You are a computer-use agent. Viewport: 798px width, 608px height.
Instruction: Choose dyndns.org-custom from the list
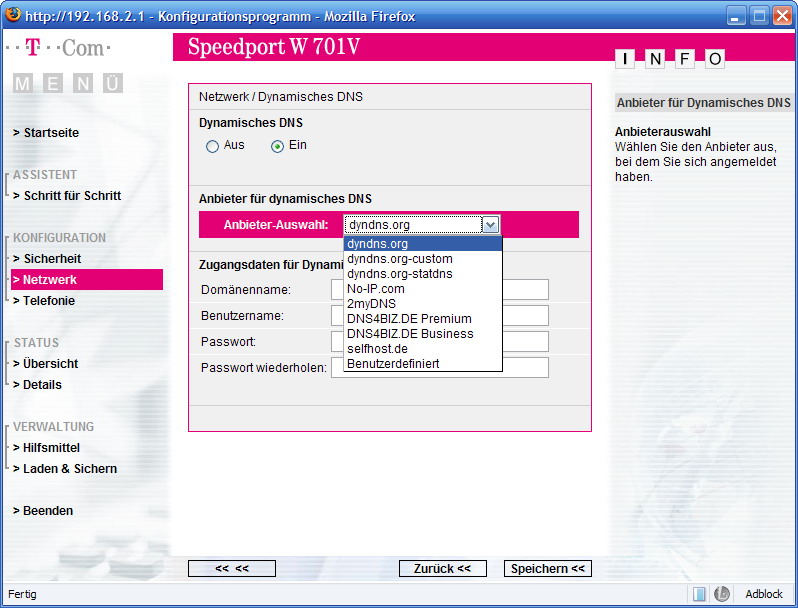coord(423,258)
